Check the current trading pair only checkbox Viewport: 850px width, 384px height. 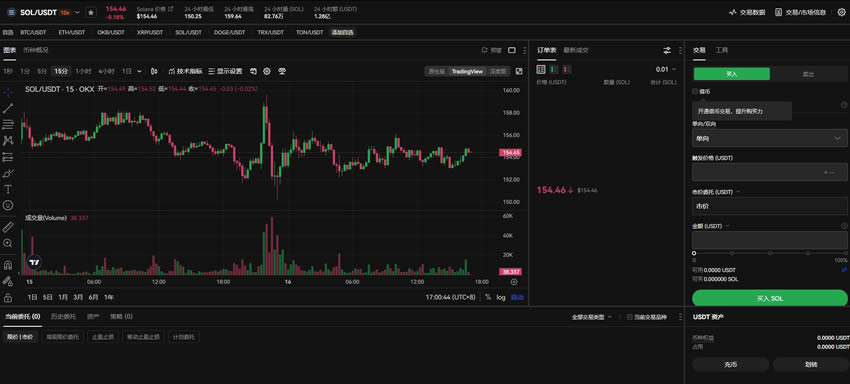click(x=629, y=317)
